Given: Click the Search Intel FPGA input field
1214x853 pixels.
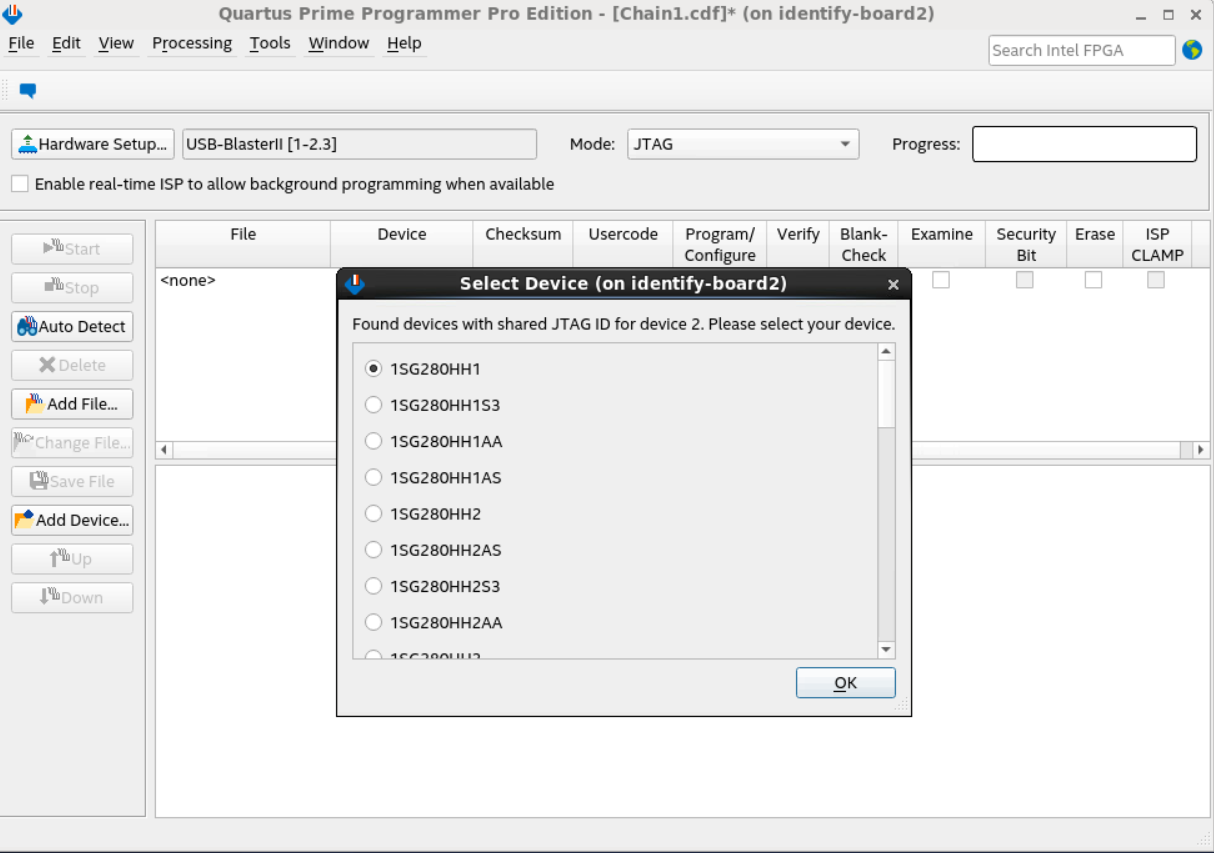Looking at the screenshot, I should [1080, 49].
